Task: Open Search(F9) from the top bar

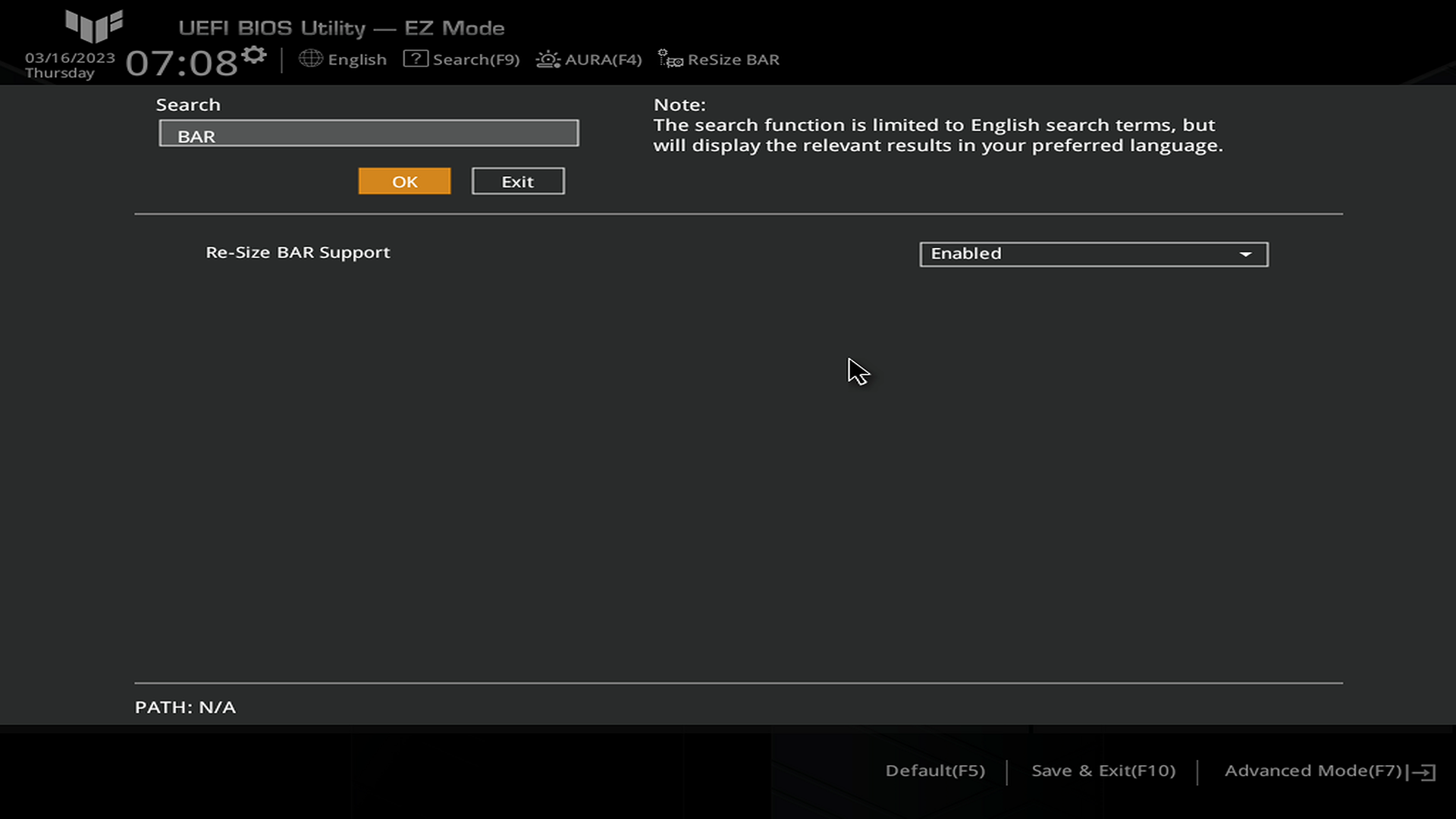Action: pos(475,59)
